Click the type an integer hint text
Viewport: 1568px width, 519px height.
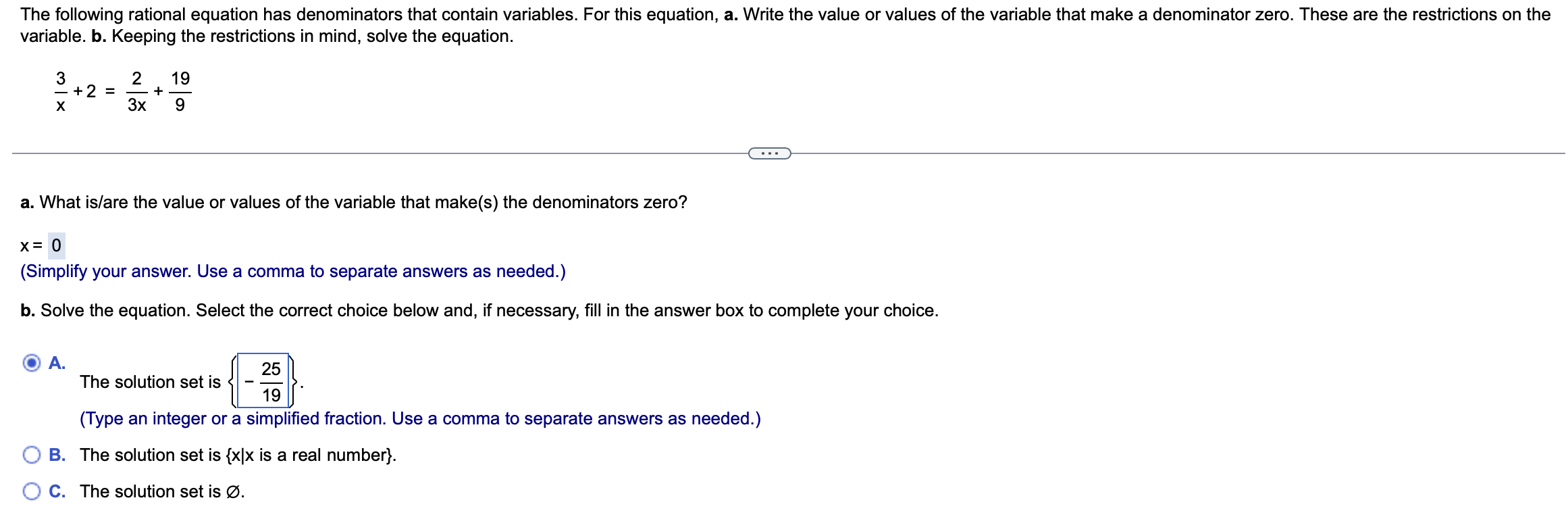tap(419, 418)
